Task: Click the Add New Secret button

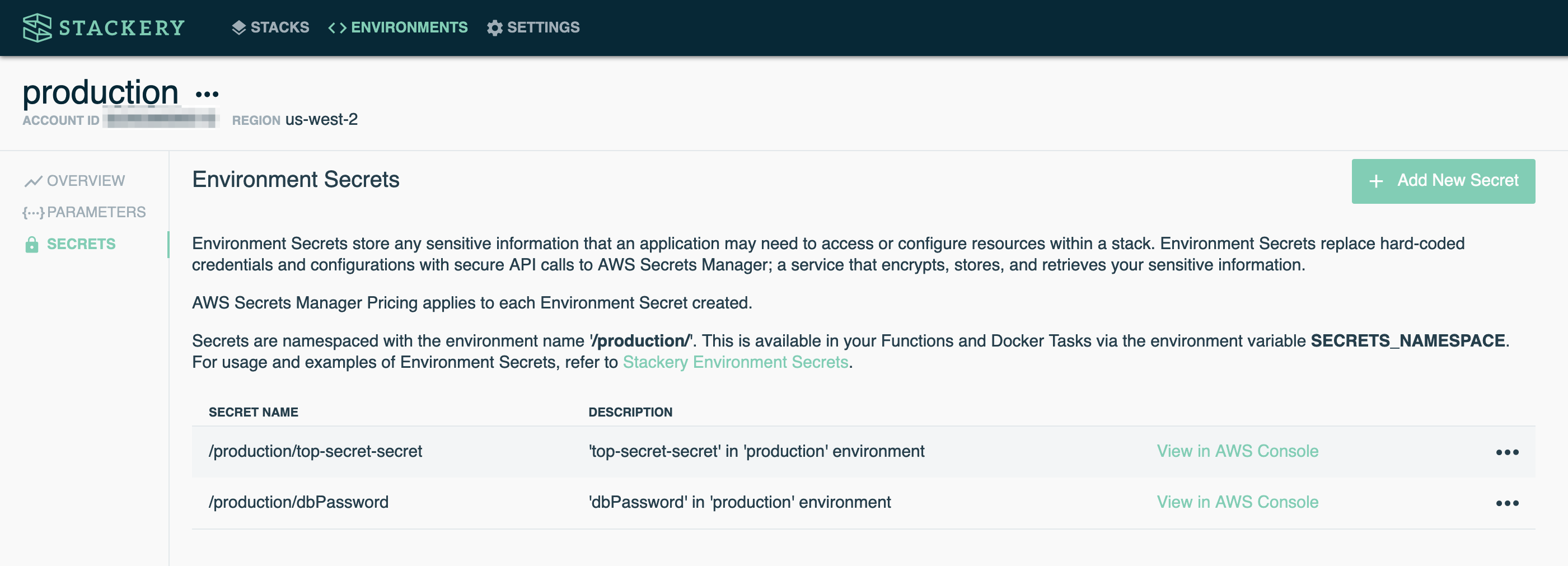Action: [1443, 181]
